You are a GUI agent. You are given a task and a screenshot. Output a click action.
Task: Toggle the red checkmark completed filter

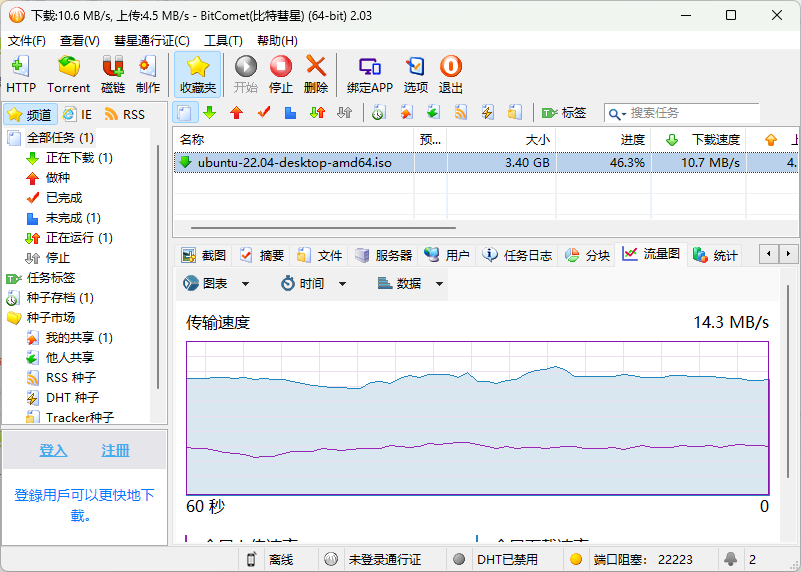pos(264,113)
